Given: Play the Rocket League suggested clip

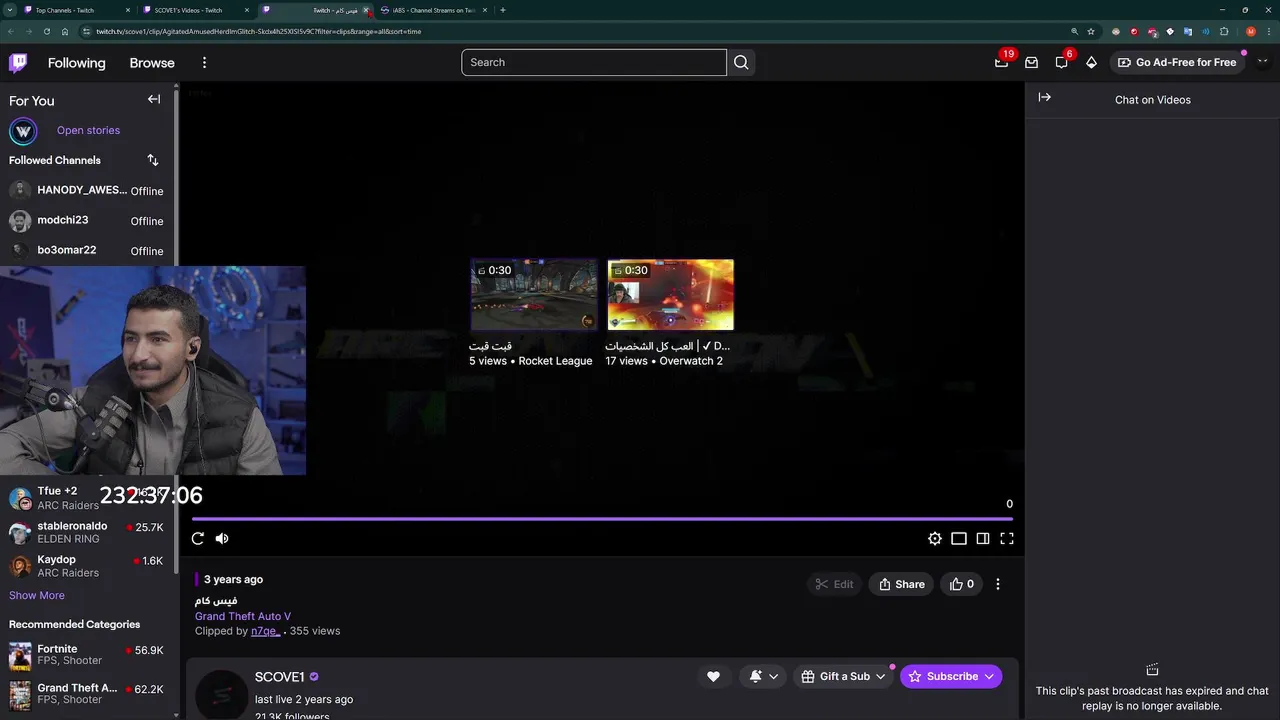Looking at the screenshot, I should 534,295.
